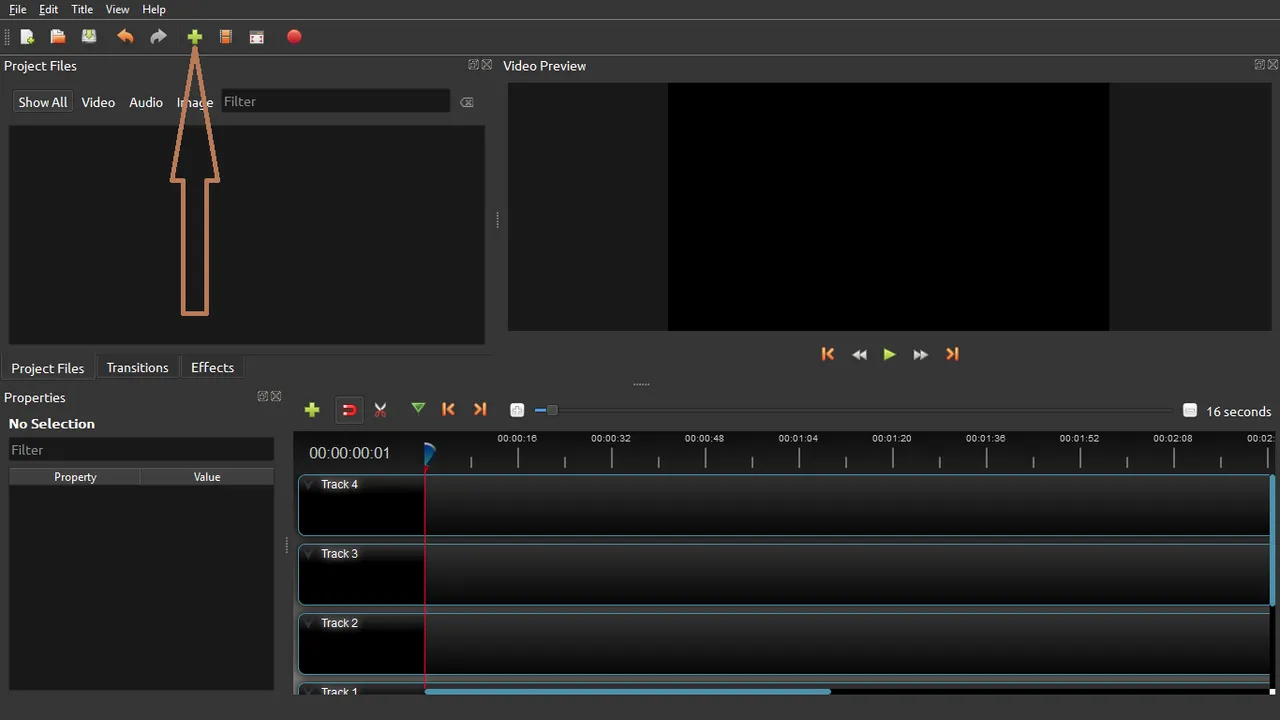Click the dotted splitter handle above the timeline
The height and width of the screenshot is (720, 1280).
(641, 384)
